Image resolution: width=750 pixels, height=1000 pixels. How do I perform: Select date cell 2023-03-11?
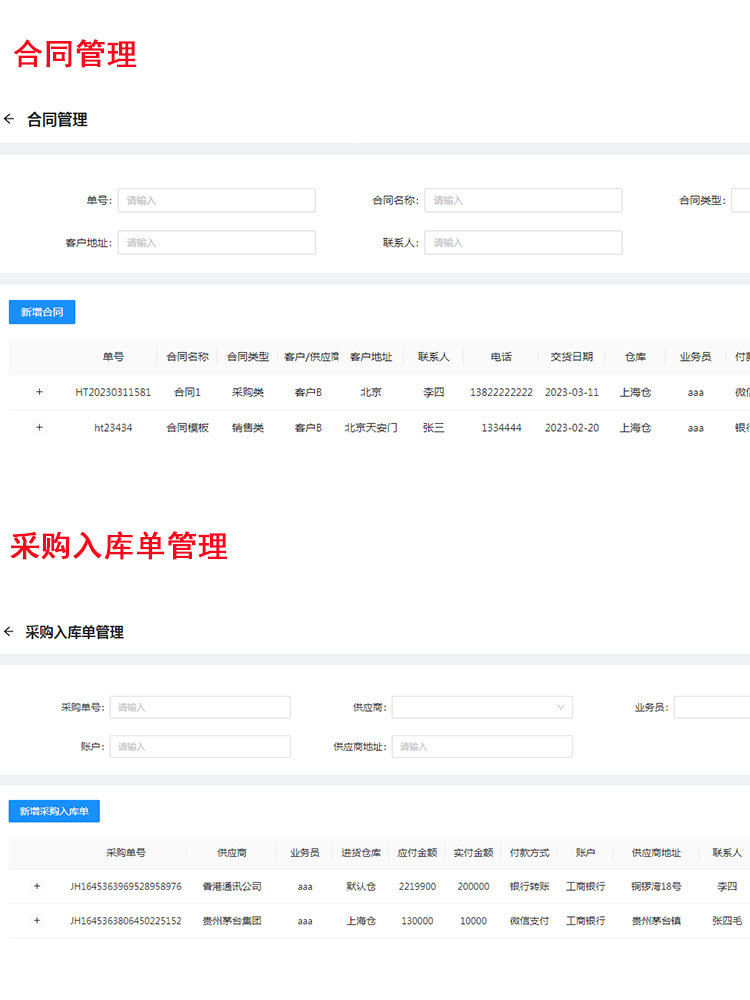click(572, 392)
